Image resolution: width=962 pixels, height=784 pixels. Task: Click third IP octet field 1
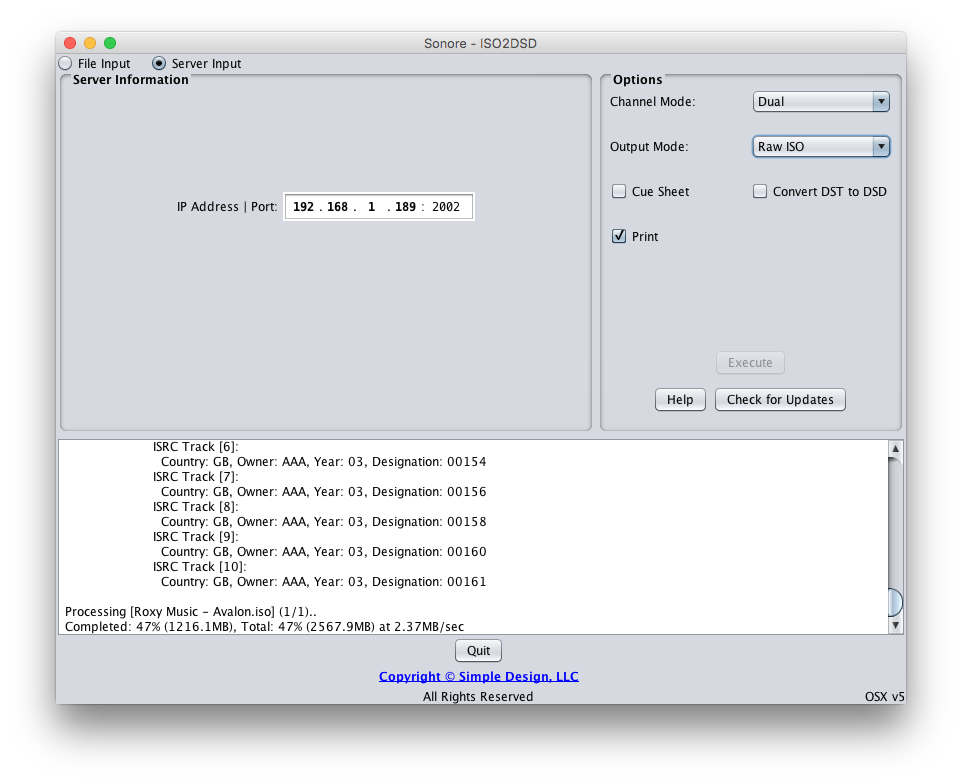click(371, 207)
